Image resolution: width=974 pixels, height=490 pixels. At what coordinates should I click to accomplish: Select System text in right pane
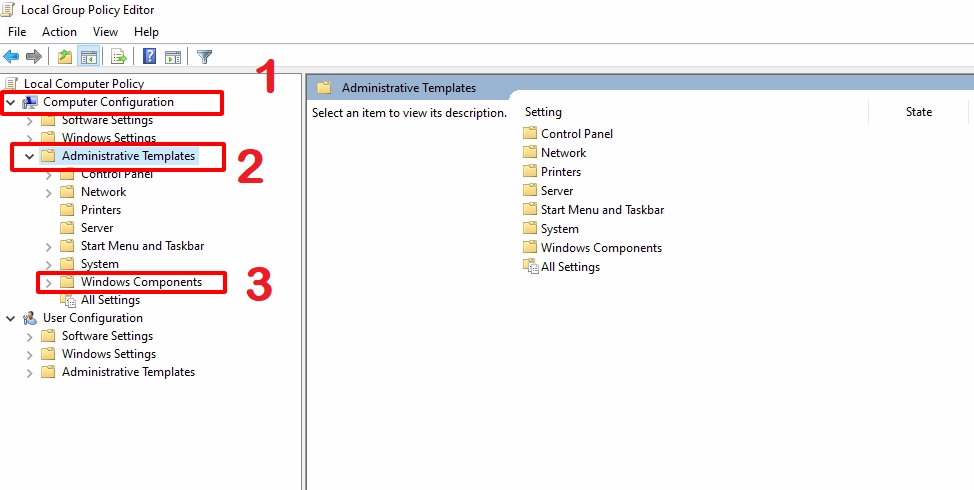coord(560,229)
